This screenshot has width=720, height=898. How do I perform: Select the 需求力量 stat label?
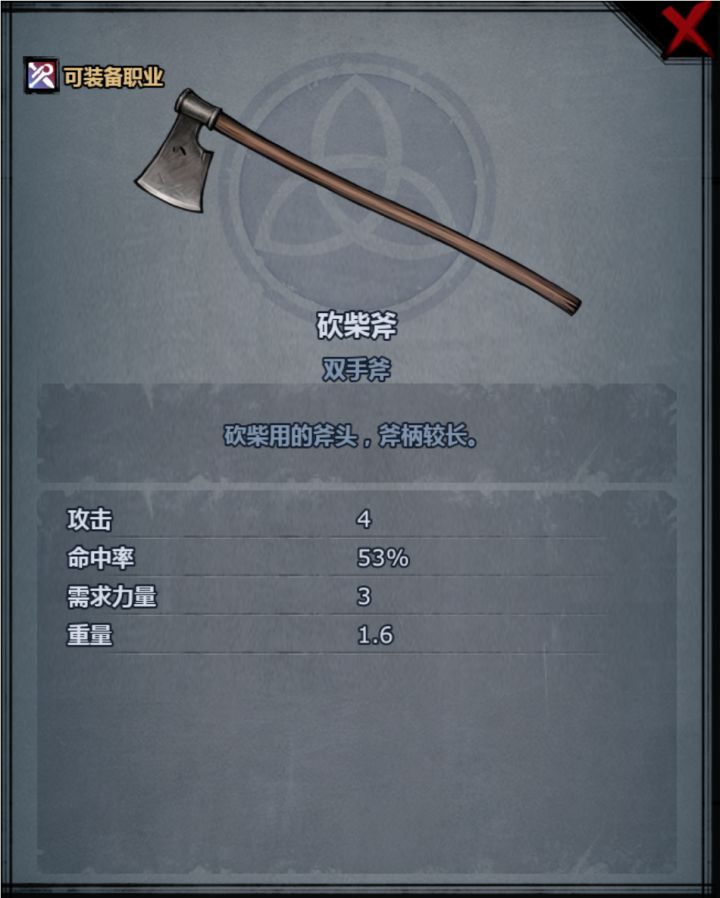112,597
